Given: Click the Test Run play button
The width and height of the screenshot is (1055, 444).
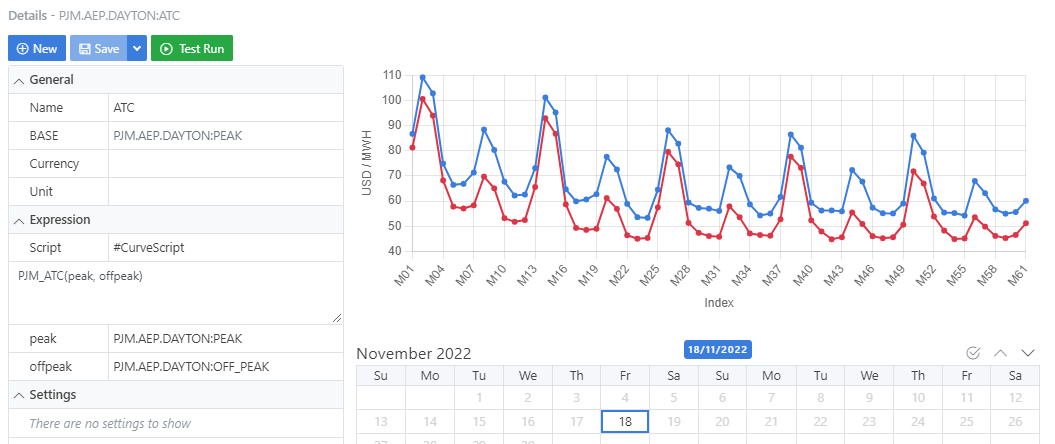Looking at the screenshot, I should (x=192, y=48).
